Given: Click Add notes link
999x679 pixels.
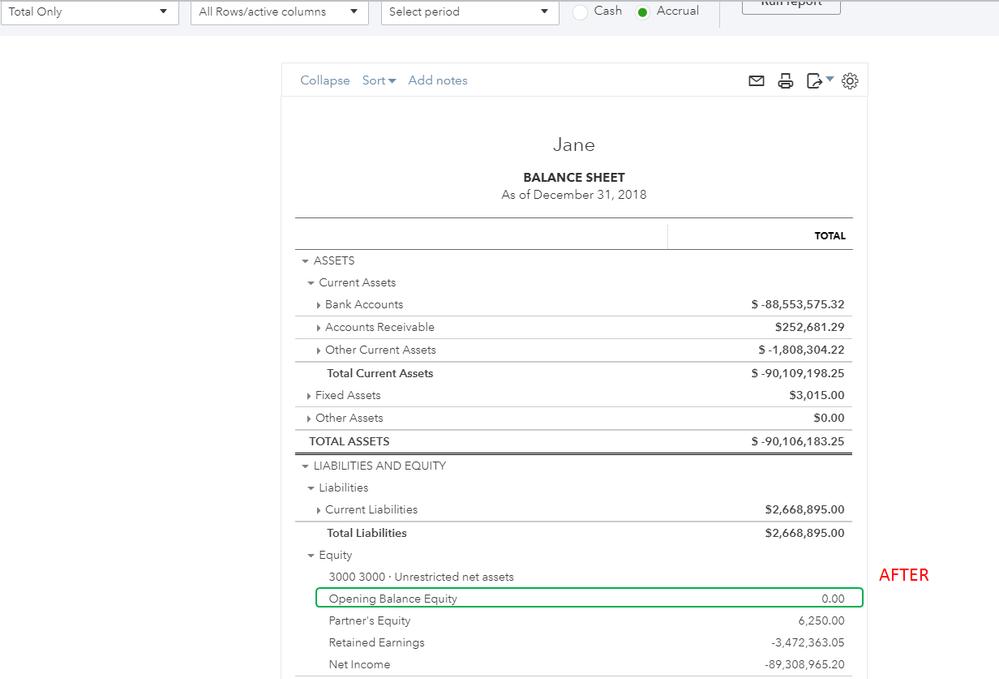Looking at the screenshot, I should 438,80.
